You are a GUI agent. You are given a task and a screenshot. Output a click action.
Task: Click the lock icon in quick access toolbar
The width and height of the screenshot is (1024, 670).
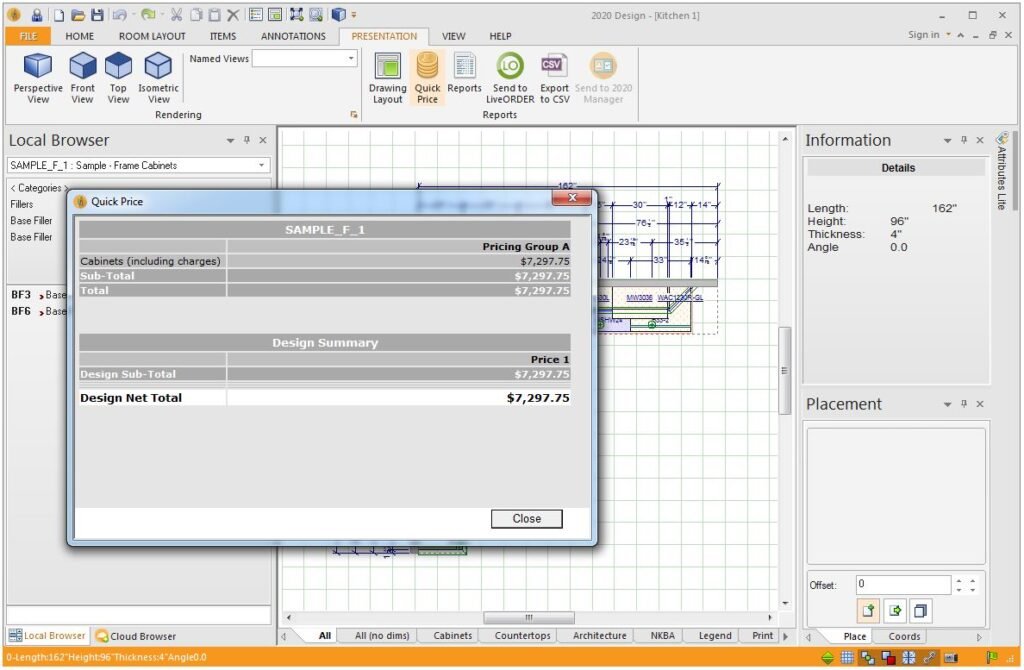pos(37,14)
